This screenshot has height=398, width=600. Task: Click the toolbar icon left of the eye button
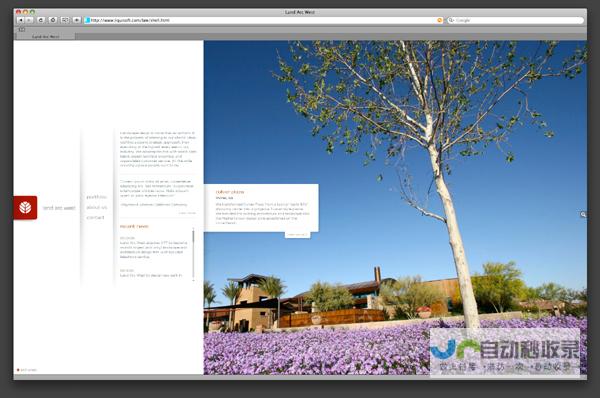65,20
